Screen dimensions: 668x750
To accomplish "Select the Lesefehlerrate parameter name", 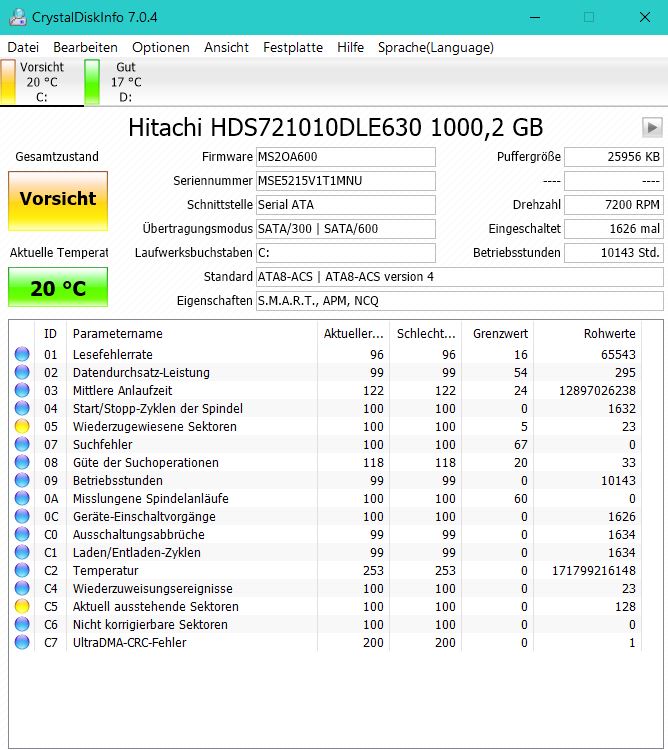I will pos(112,354).
